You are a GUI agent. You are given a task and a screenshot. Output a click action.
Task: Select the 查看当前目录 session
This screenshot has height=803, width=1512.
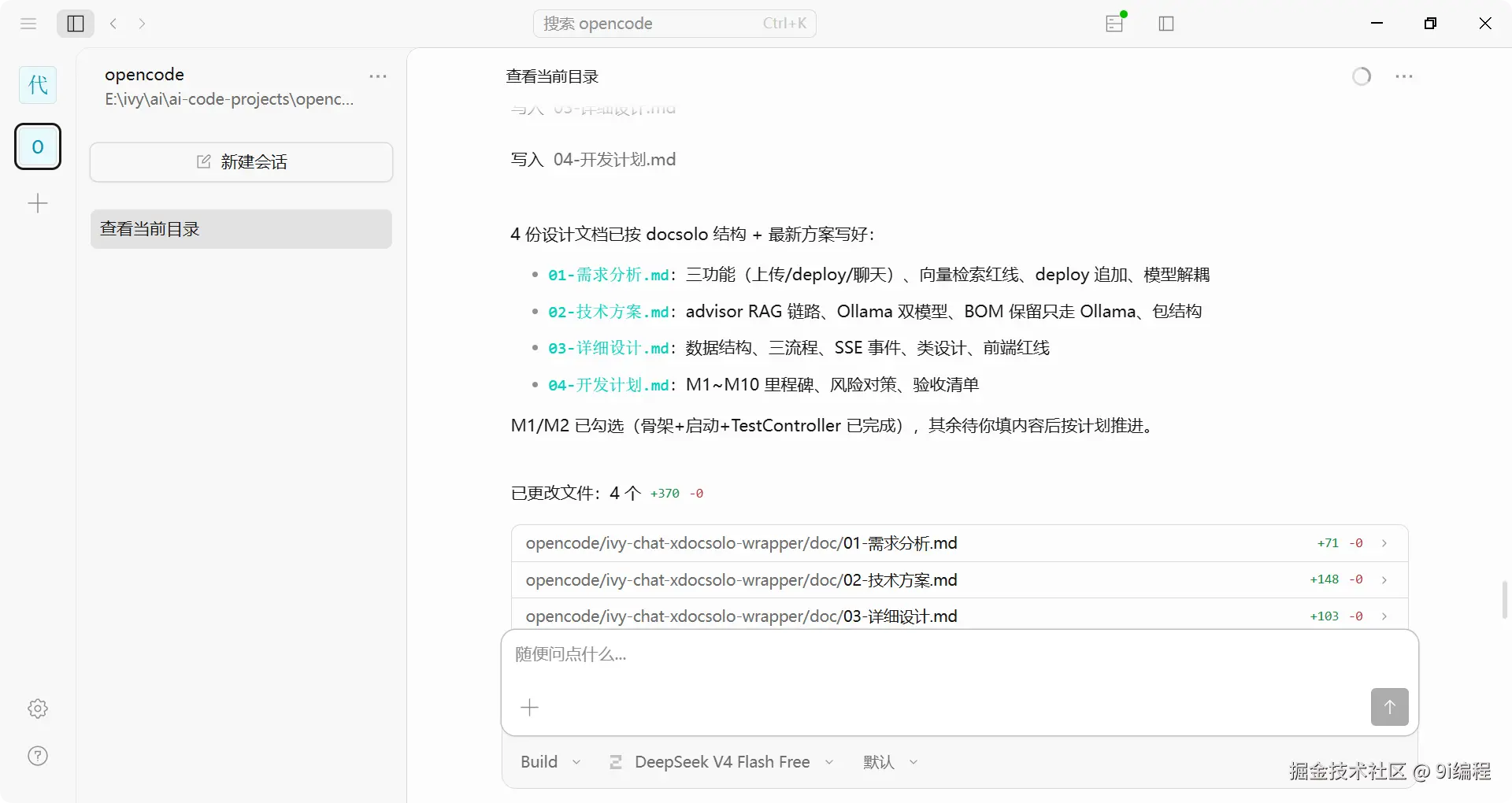point(241,229)
